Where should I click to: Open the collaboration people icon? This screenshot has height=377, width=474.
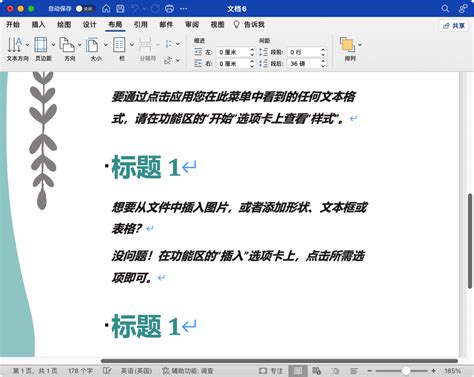463,9
